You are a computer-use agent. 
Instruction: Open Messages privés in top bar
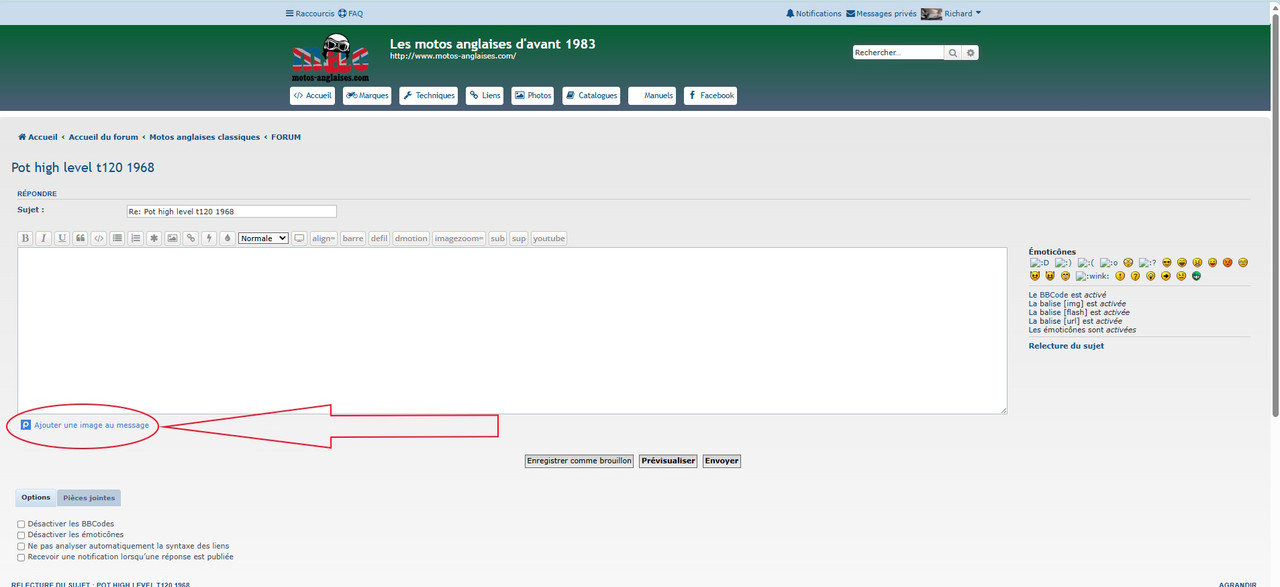[x=881, y=14]
